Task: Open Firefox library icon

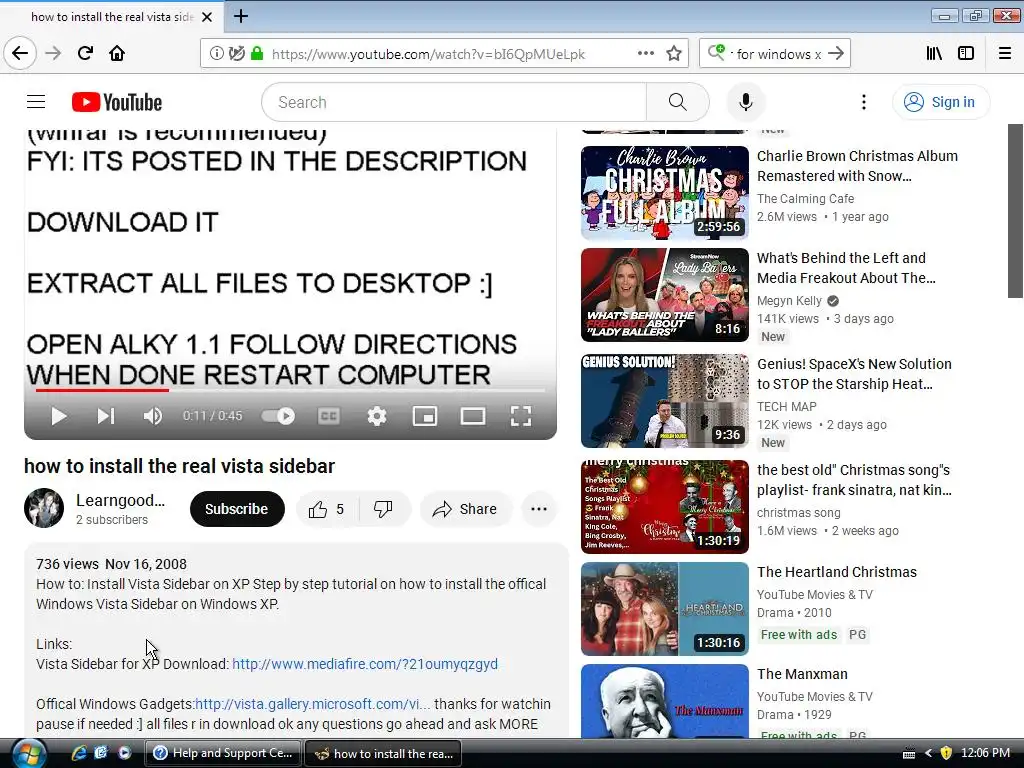Action: coord(934,54)
